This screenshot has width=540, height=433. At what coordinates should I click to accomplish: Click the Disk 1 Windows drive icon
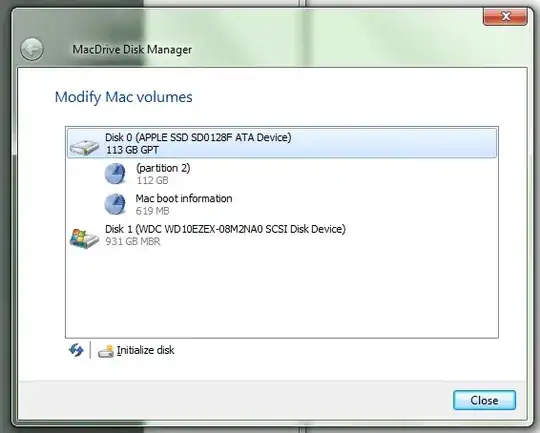[x=84, y=238]
